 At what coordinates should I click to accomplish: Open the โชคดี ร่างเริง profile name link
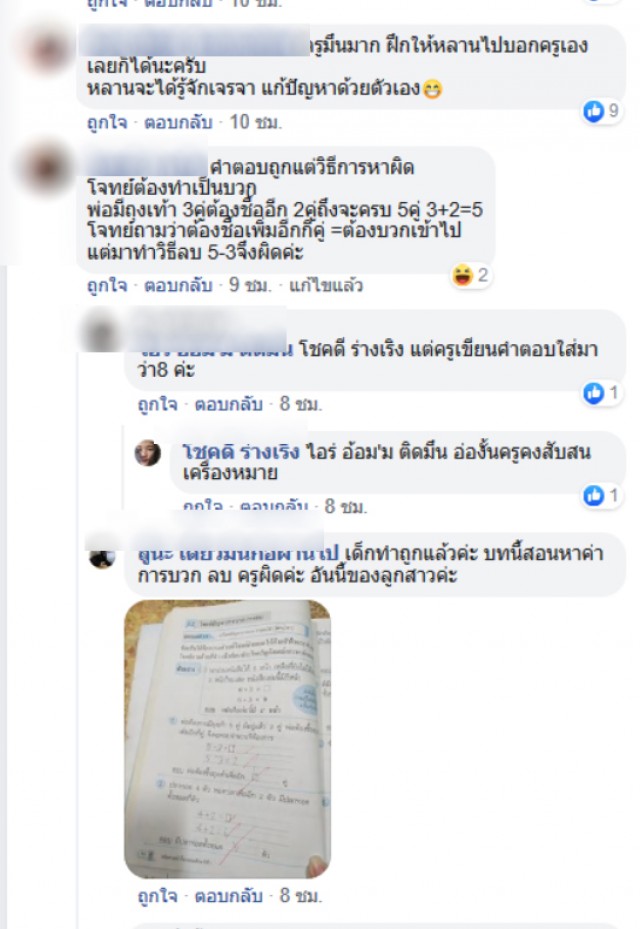[241, 453]
